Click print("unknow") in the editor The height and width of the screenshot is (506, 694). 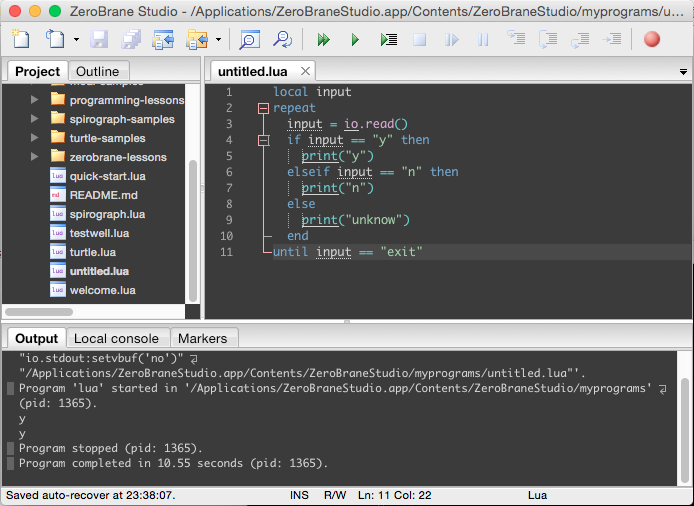click(355, 220)
